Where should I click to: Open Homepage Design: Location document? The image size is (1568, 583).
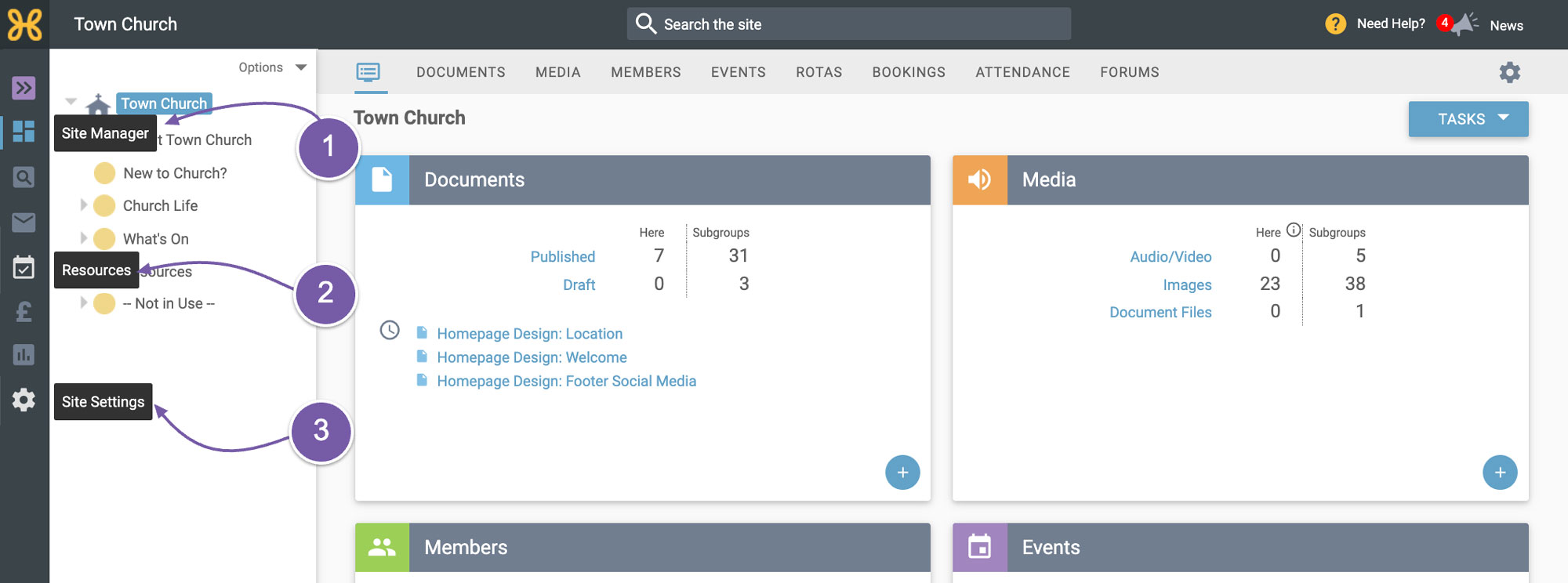click(530, 334)
